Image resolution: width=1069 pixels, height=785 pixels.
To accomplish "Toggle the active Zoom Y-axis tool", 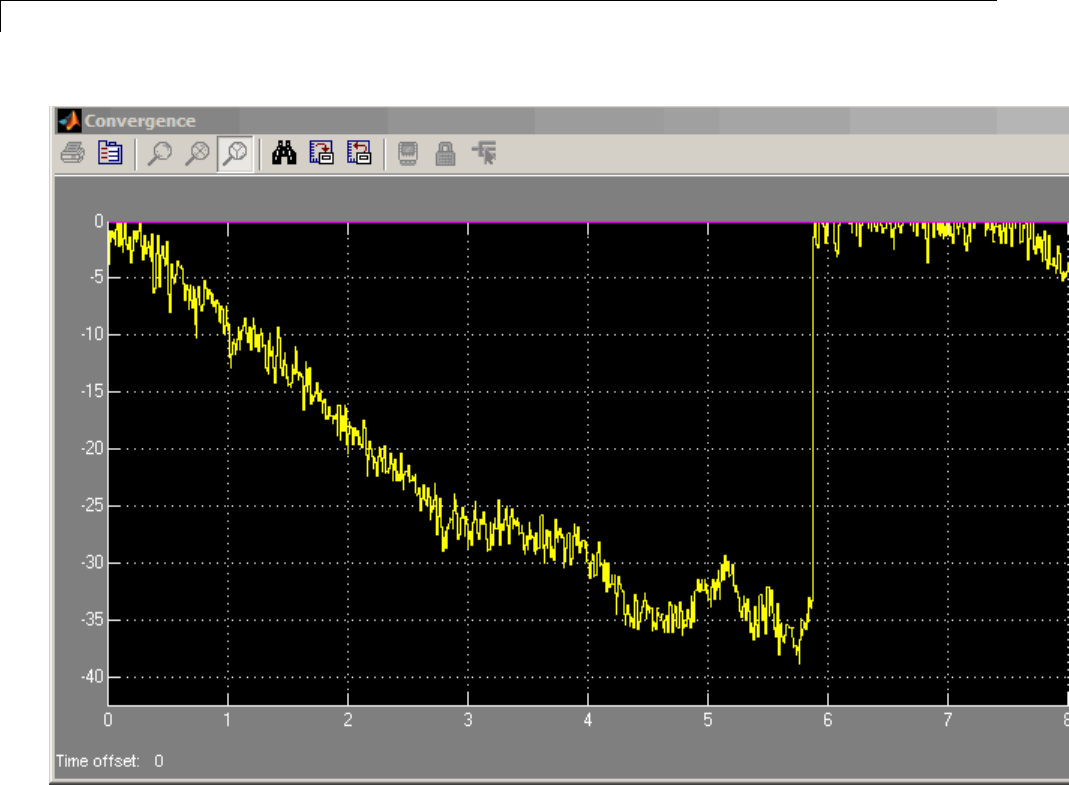I will pos(235,153).
